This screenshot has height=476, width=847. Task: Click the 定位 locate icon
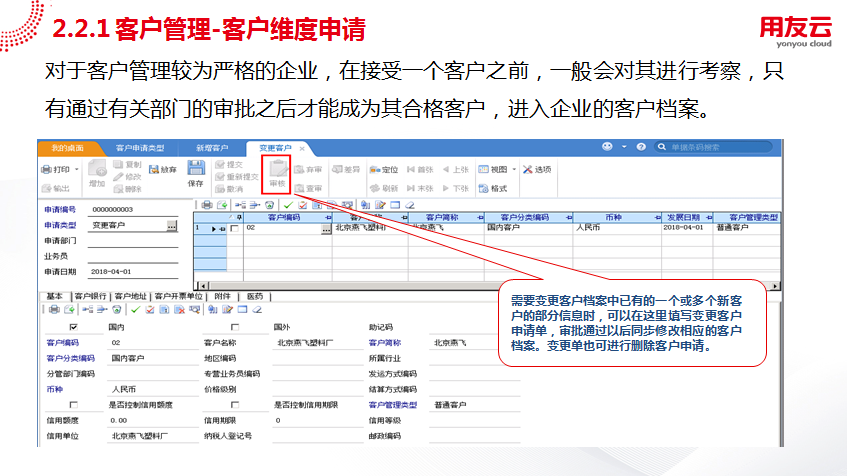pyautogui.click(x=375, y=170)
